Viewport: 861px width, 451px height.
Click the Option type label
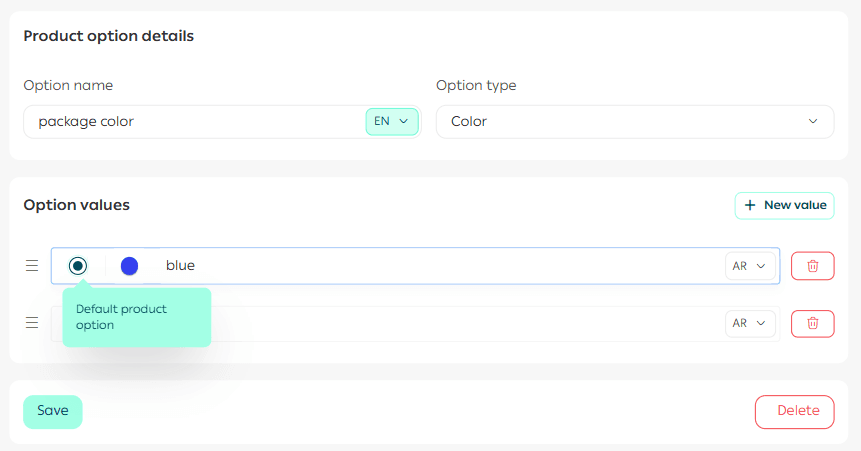pos(476,85)
